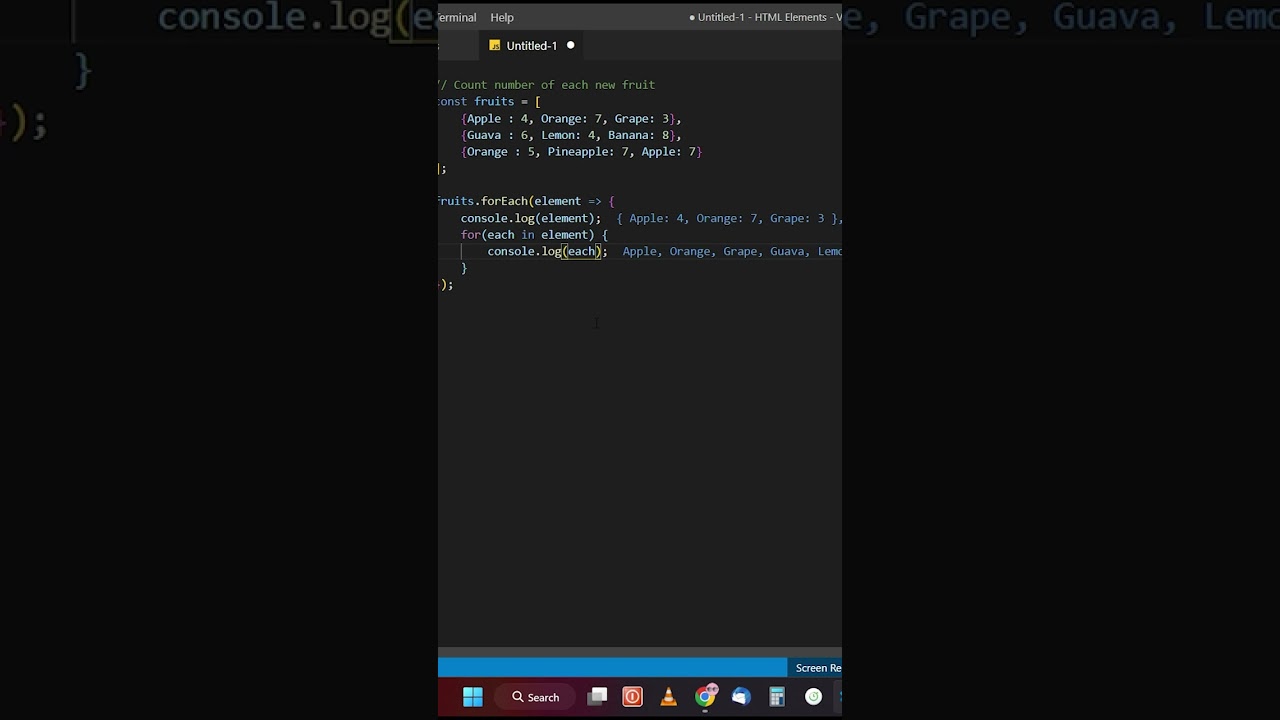Open VLC media player from taskbar

(669, 697)
